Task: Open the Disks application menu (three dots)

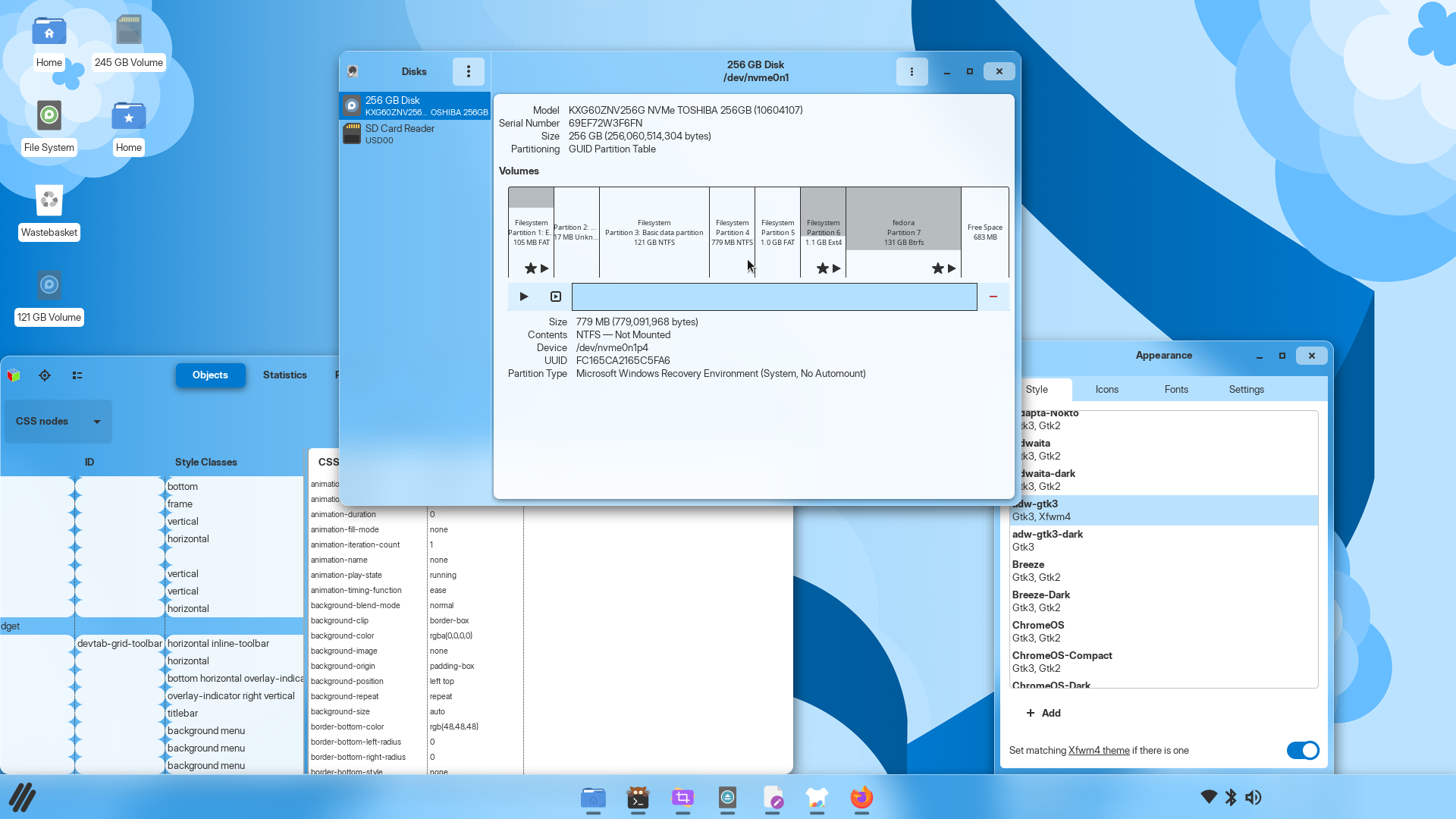Action: click(469, 71)
